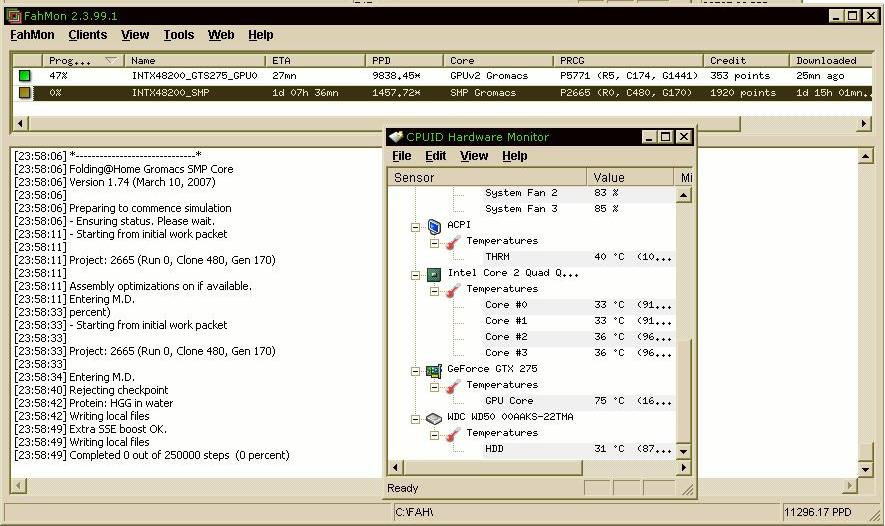Click Value column header in Hardware Monitor
This screenshot has width=885, height=526.
(x=630, y=177)
